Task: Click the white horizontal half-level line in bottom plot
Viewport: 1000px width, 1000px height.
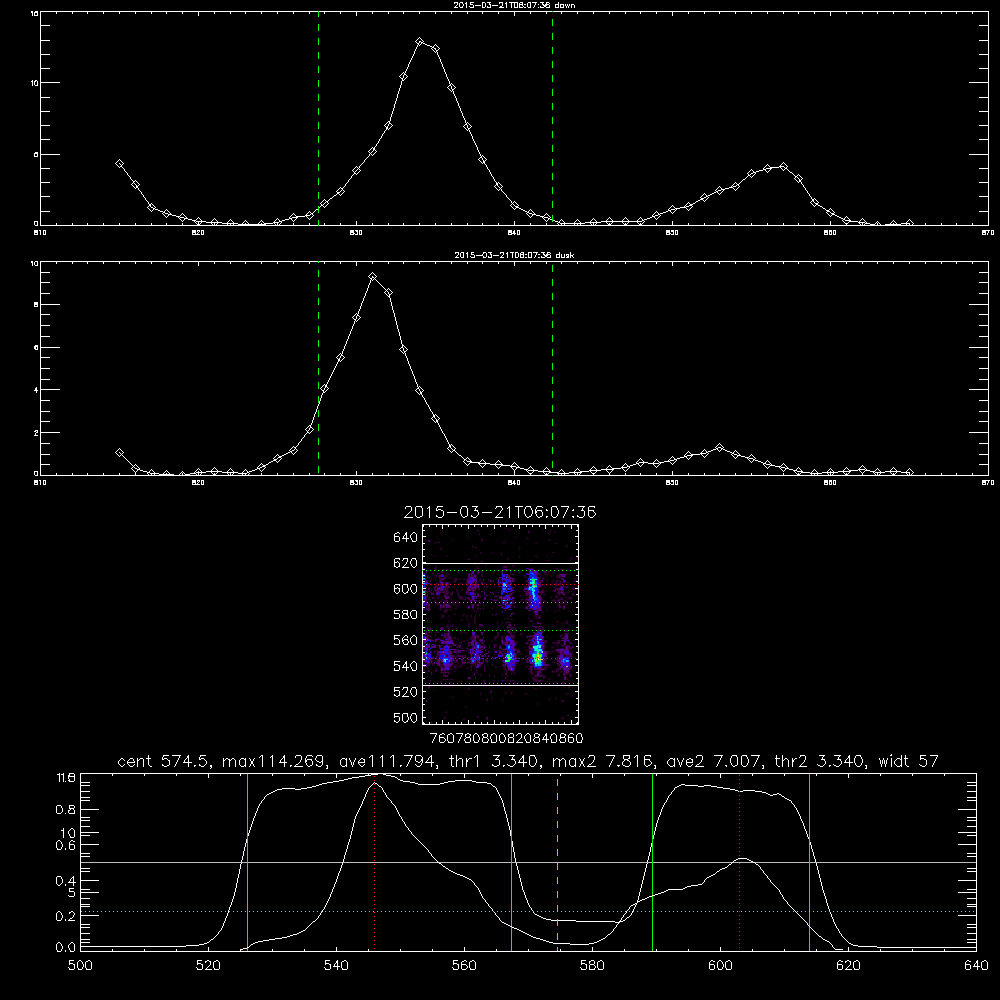Action: [528, 862]
